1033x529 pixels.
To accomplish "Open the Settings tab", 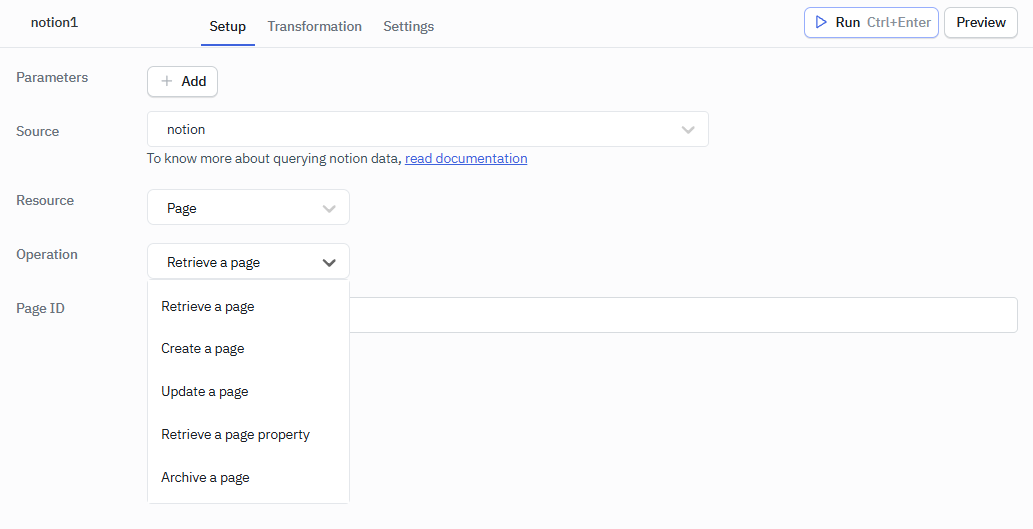I will coord(408,26).
